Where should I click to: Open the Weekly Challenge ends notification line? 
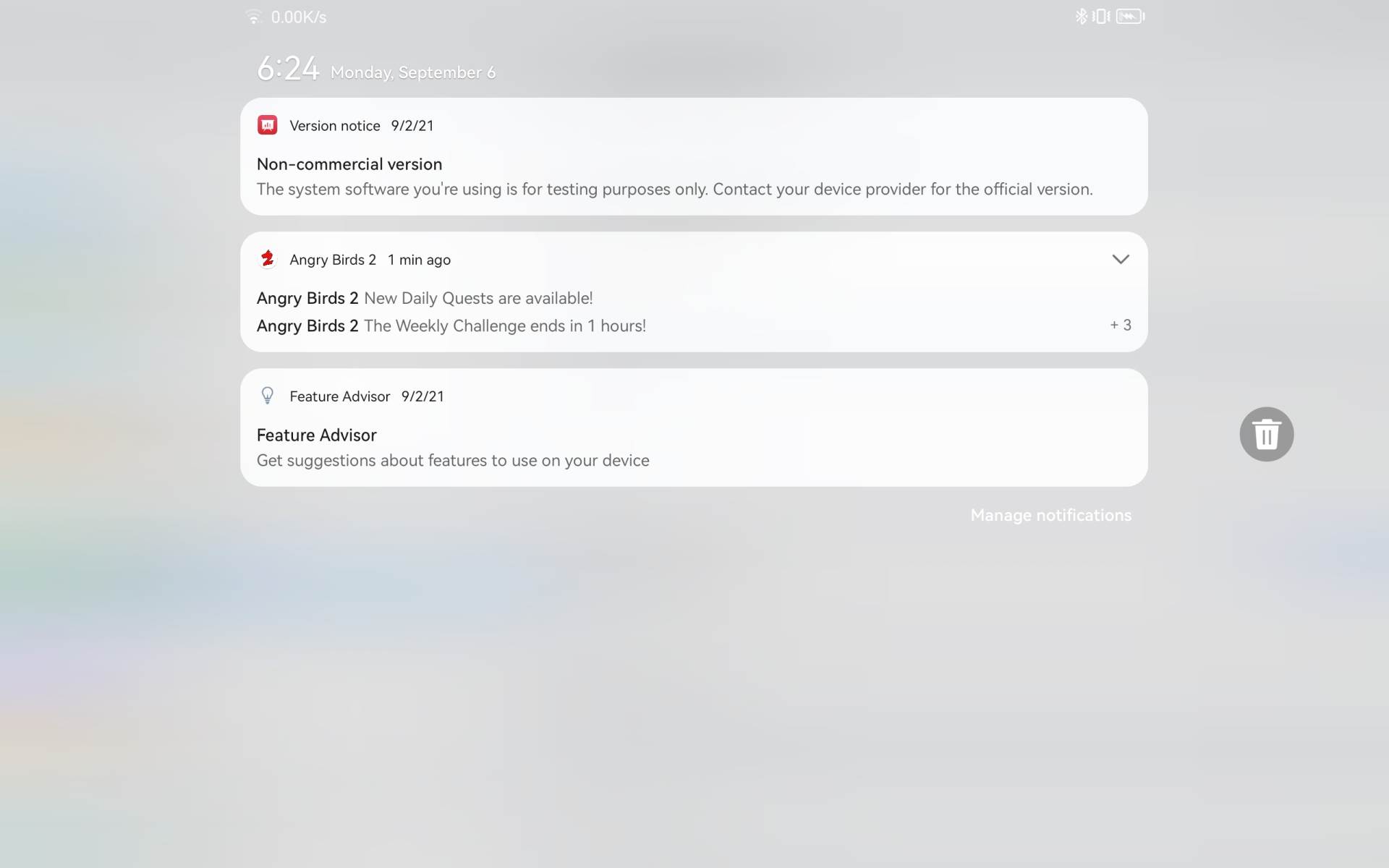pos(451,325)
